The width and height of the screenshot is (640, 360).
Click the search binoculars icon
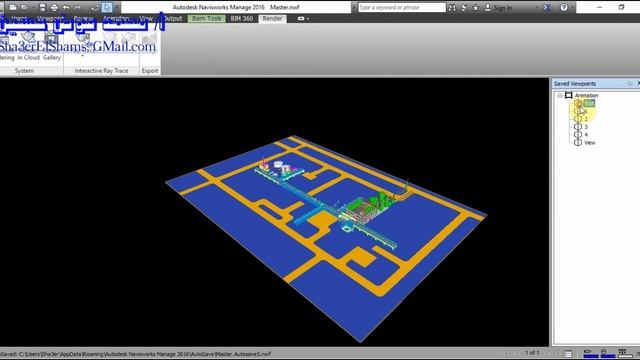(452, 7)
